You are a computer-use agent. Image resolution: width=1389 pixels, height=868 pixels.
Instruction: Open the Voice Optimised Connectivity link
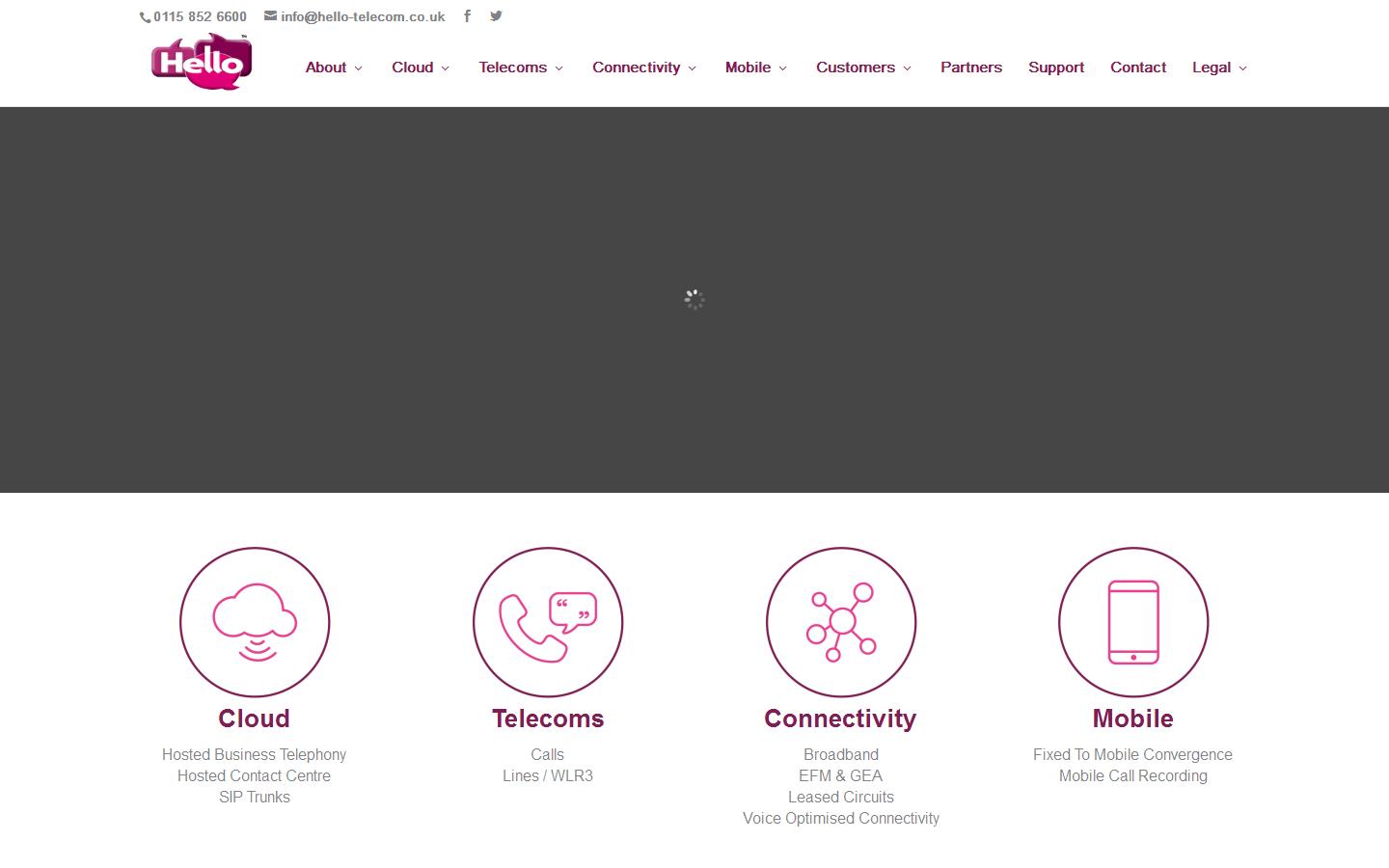coord(840,818)
